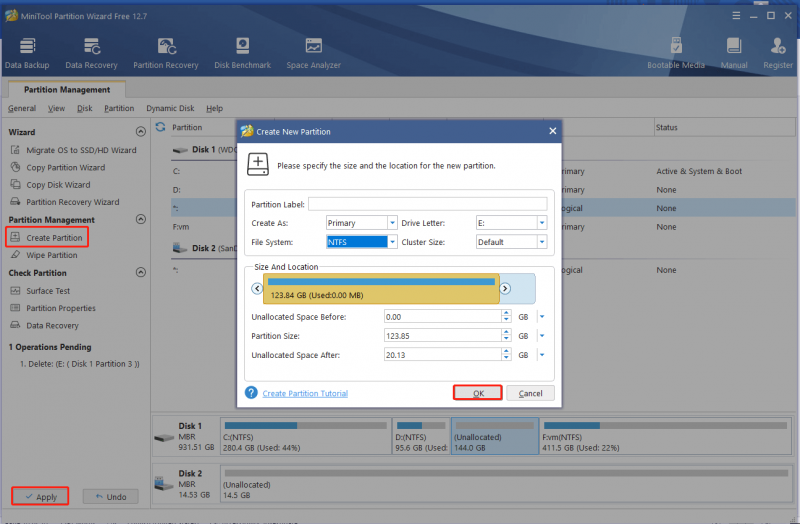Collapse the Check Partition section
800x524 pixels.
(x=141, y=272)
